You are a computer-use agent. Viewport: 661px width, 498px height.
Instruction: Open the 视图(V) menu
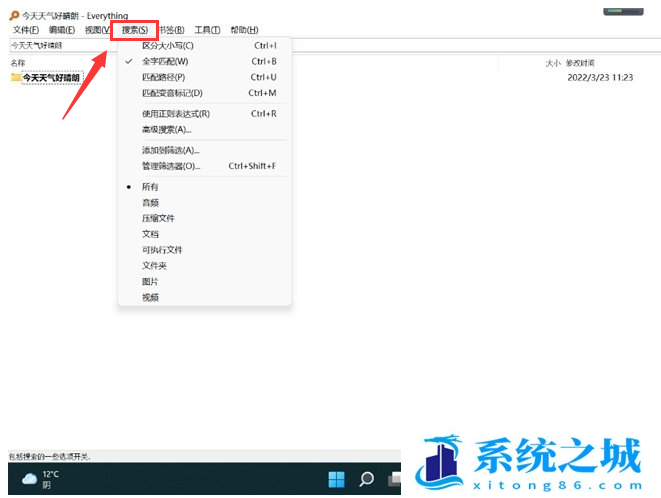pyautogui.click(x=97, y=30)
